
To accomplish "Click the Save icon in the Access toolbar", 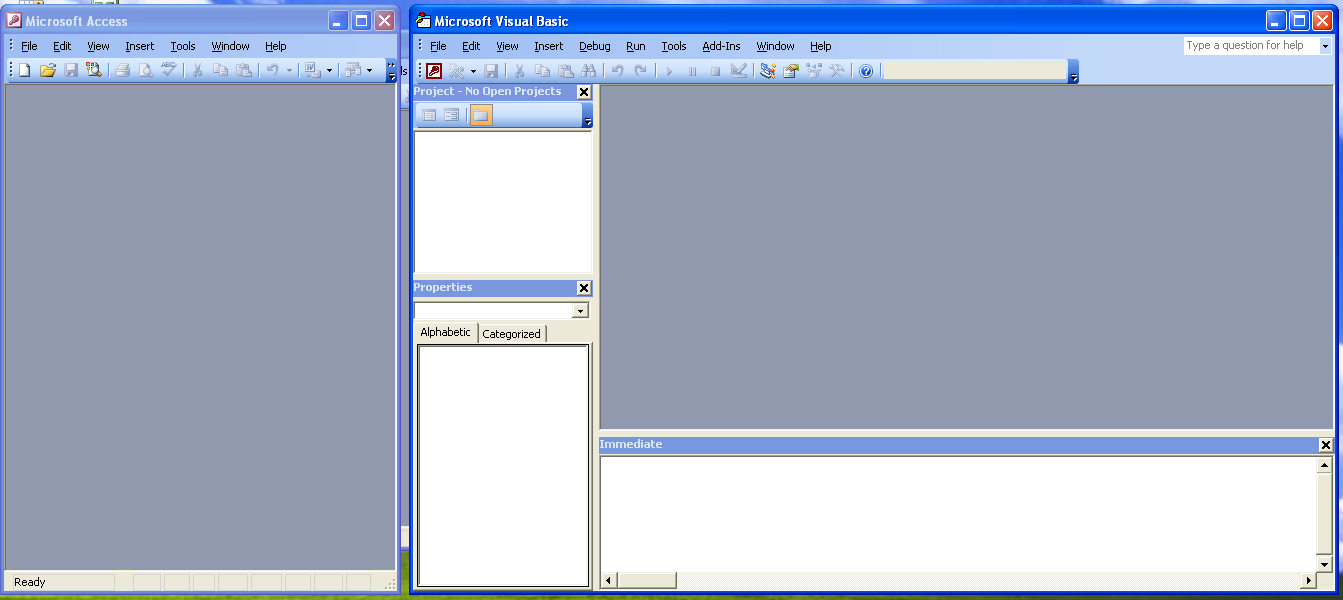I will pyautogui.click(x=71, y=70).
